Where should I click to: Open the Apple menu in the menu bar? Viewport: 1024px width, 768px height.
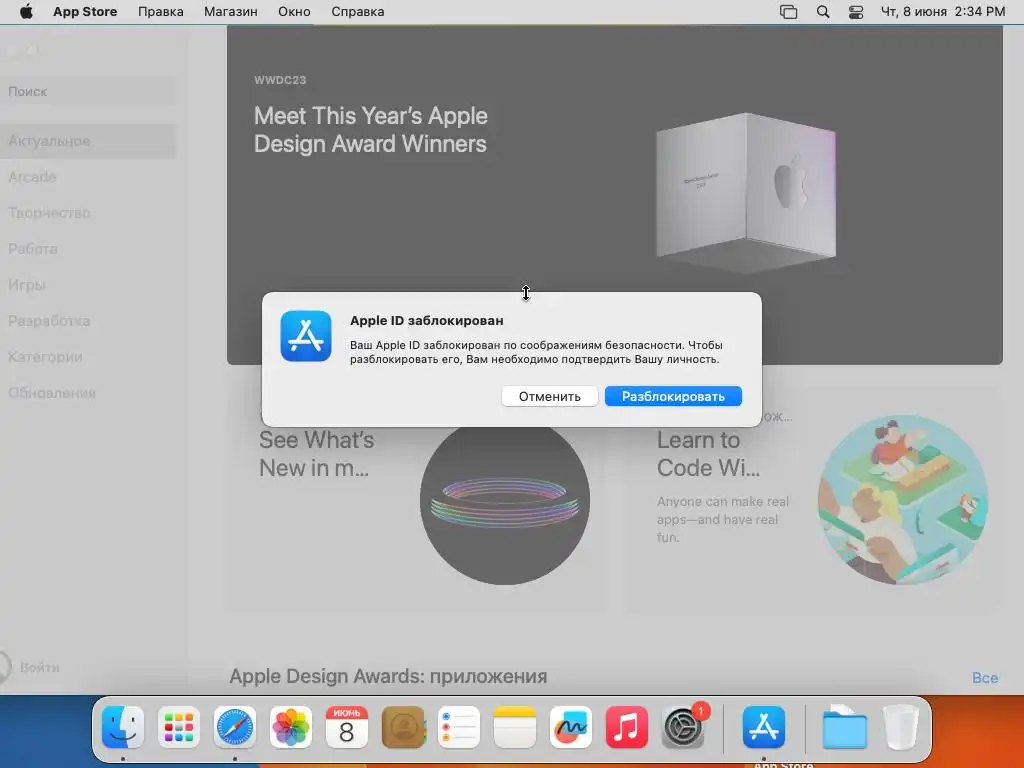click(x=26, y=12)
